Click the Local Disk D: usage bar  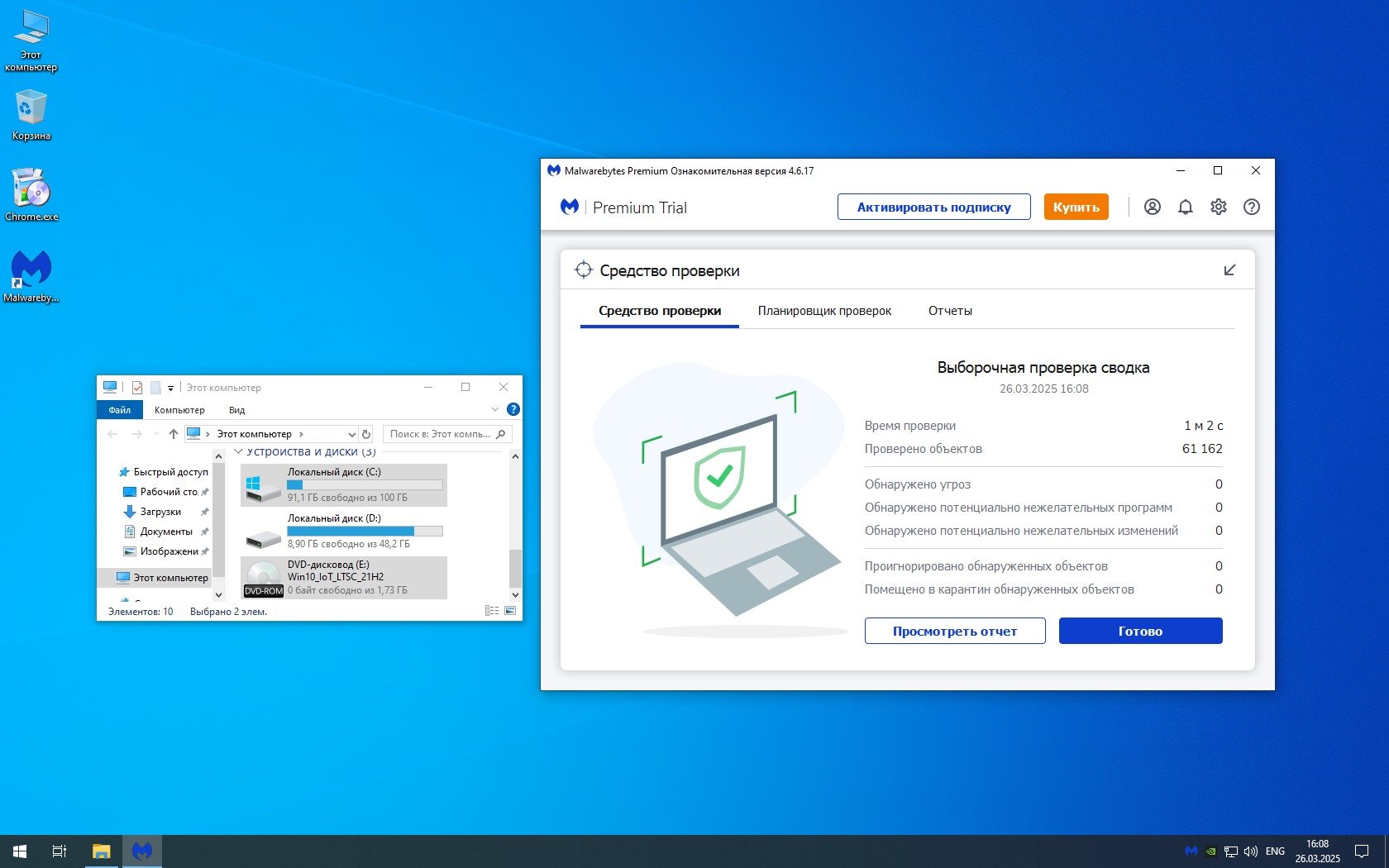click(x=365, y=531)
